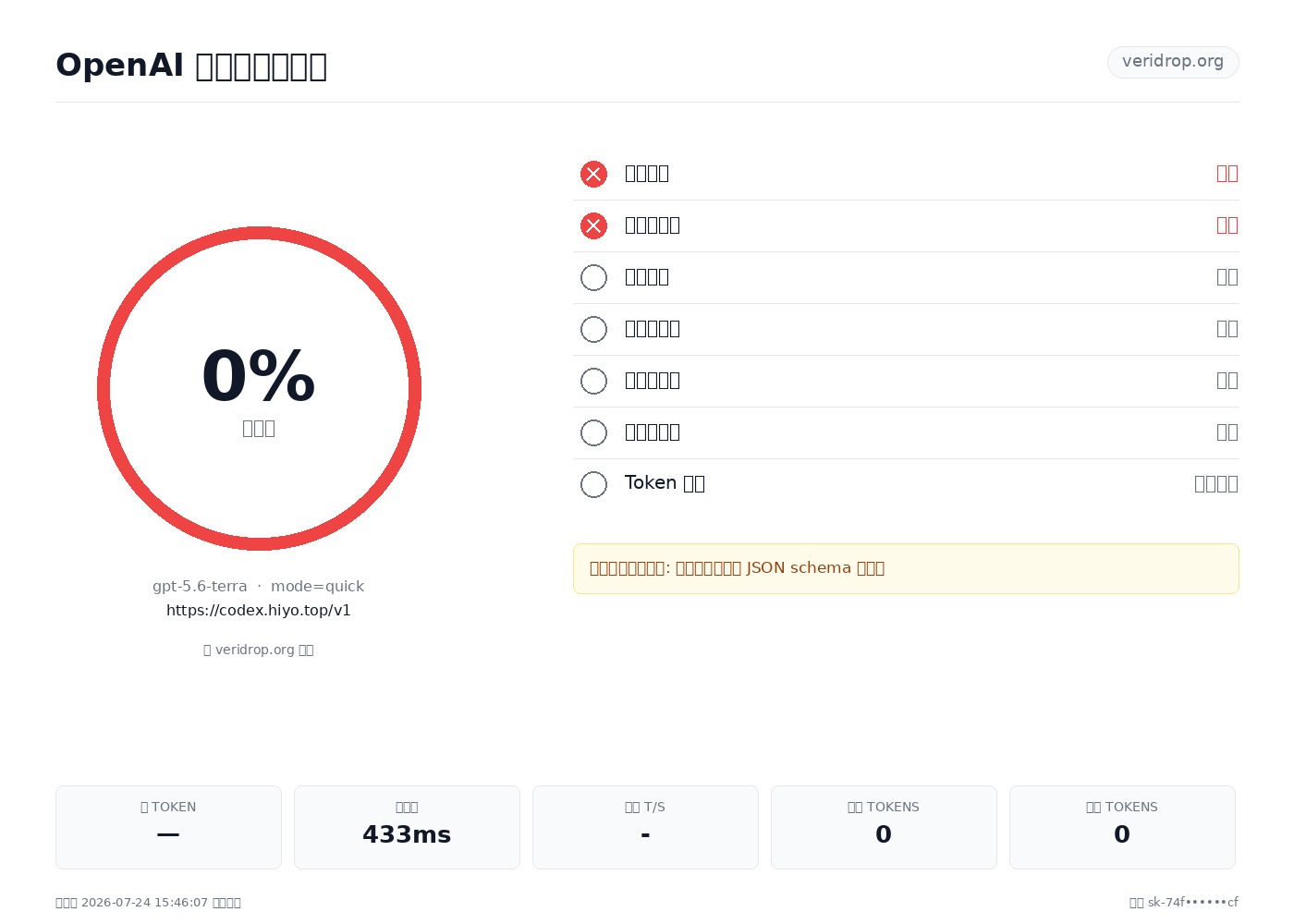Select the empty circle on fifth check row
1294x924 pixels.
coord(593,381)
